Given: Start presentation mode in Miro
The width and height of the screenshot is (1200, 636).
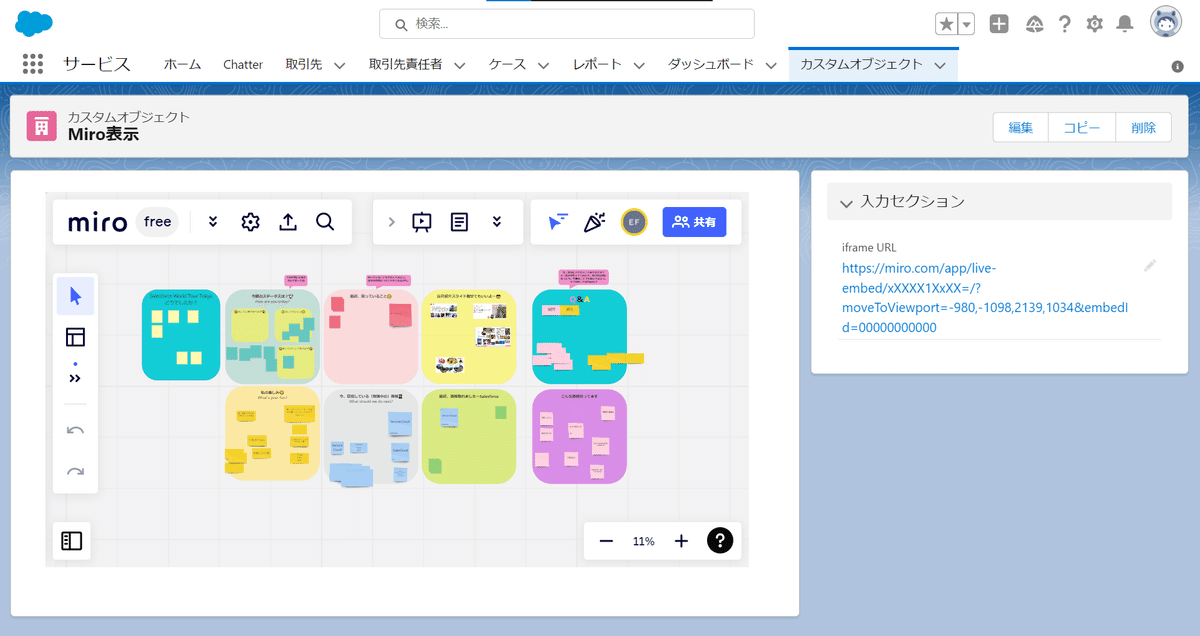Looking at the screenshot, I should point(421,222).
